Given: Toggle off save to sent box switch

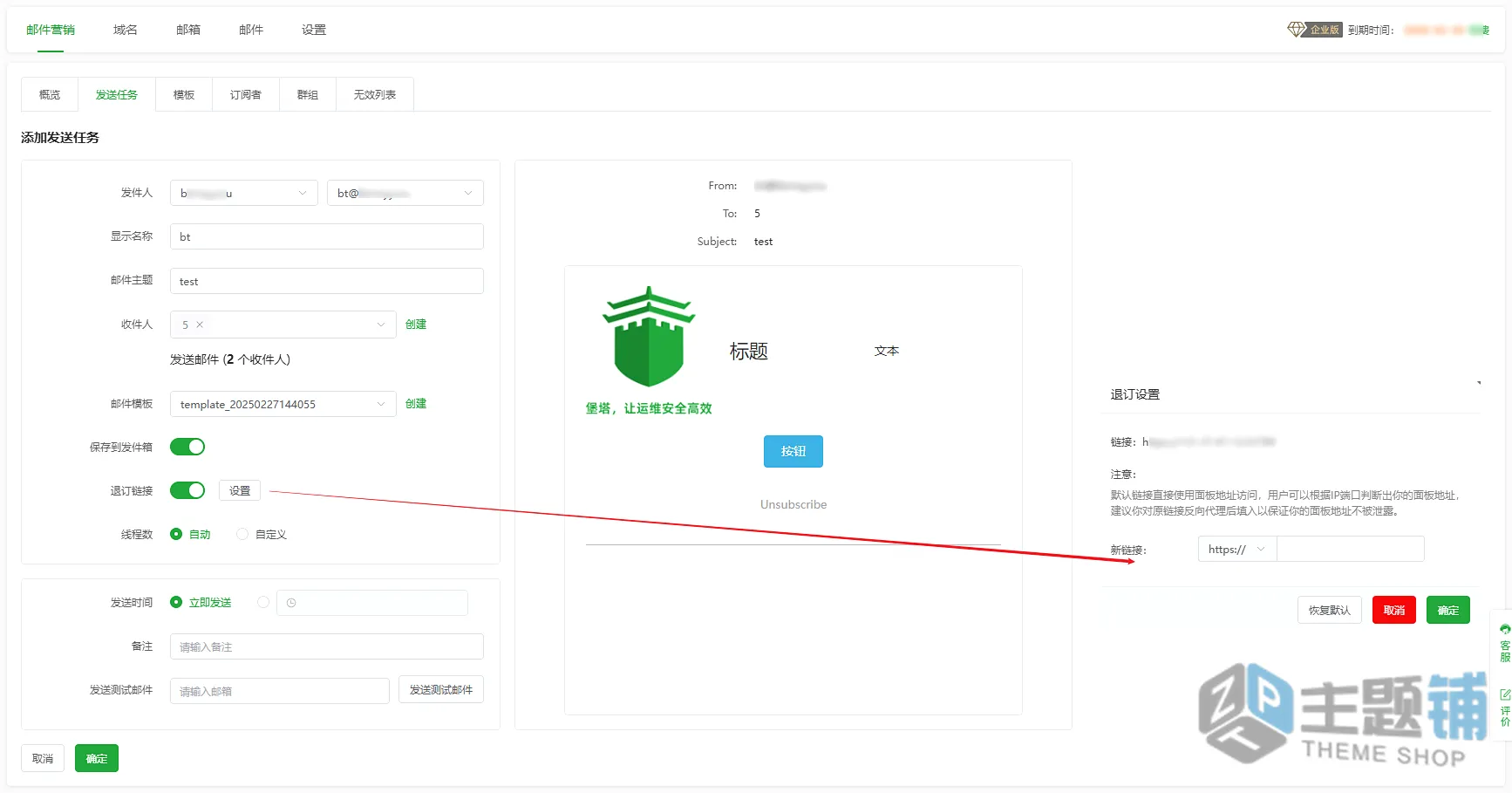Looking at the screenshot, I should (187, 447).
